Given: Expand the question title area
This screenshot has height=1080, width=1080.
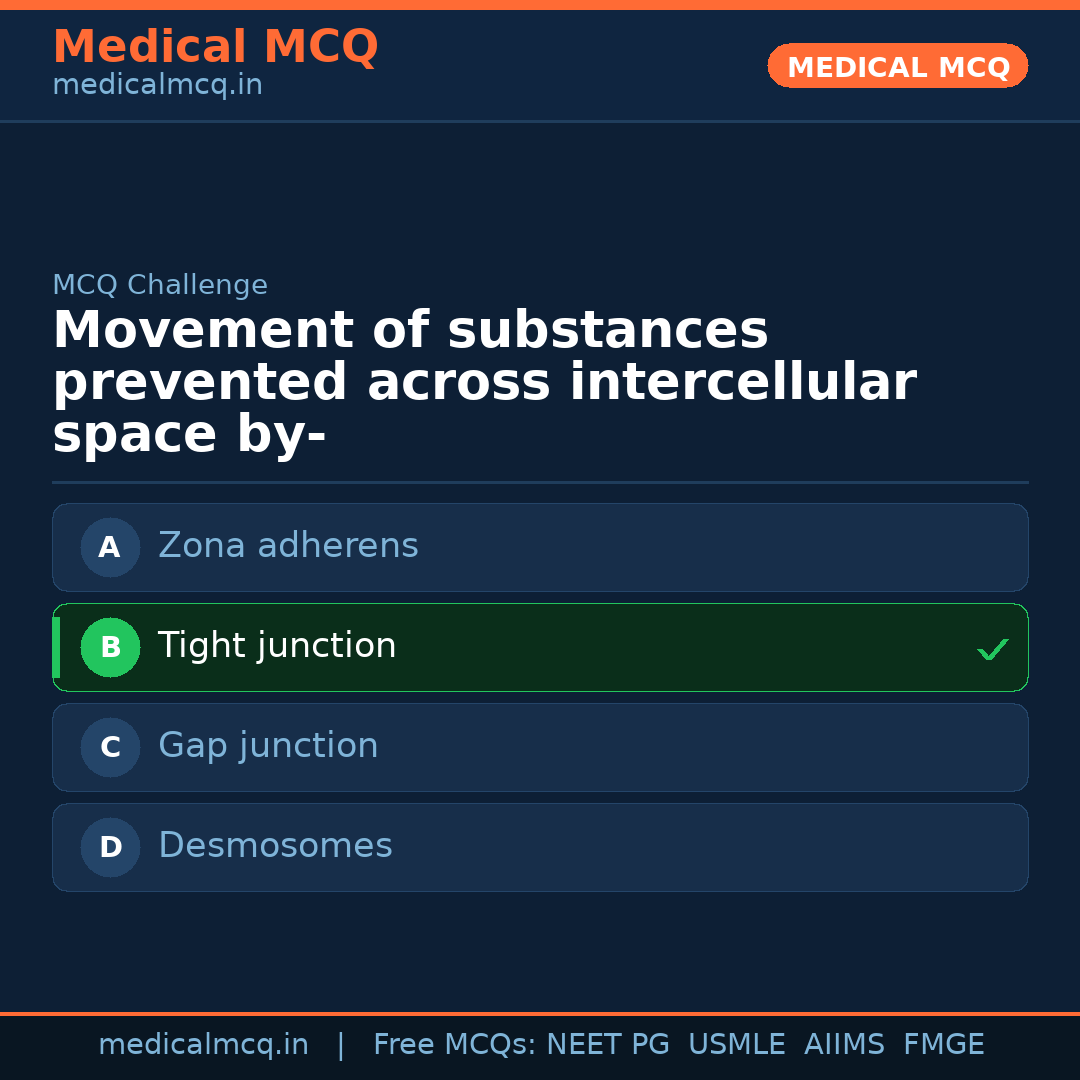Looking at the screenshot, I should tap(485, 380).
